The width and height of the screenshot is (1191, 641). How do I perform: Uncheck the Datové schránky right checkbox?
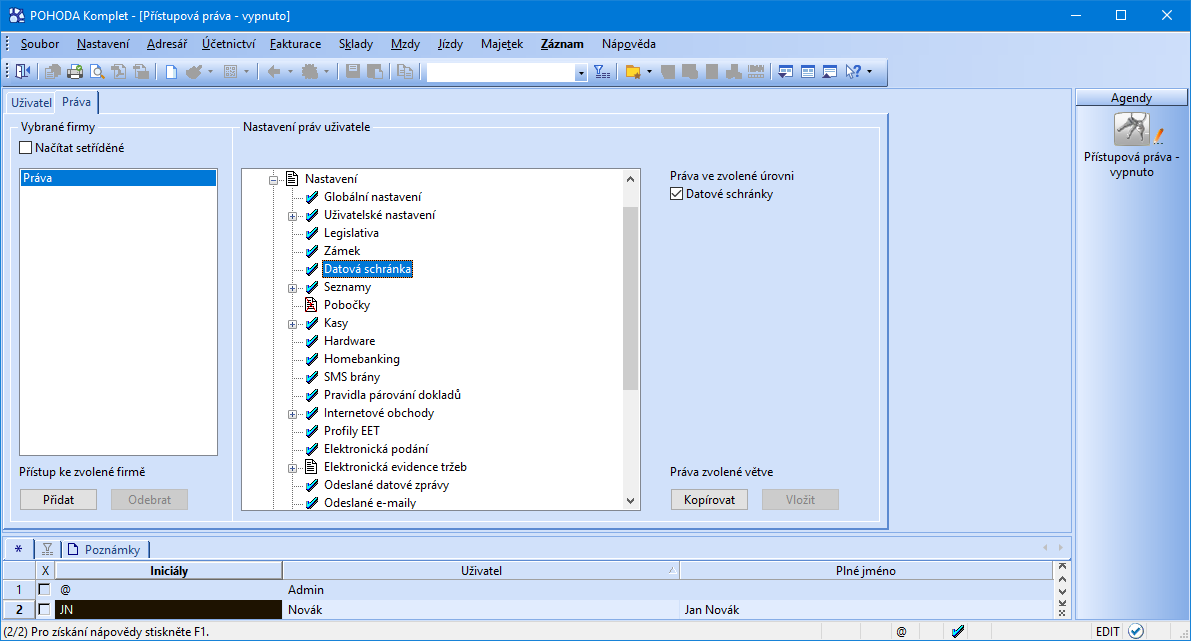coord(677,194)
